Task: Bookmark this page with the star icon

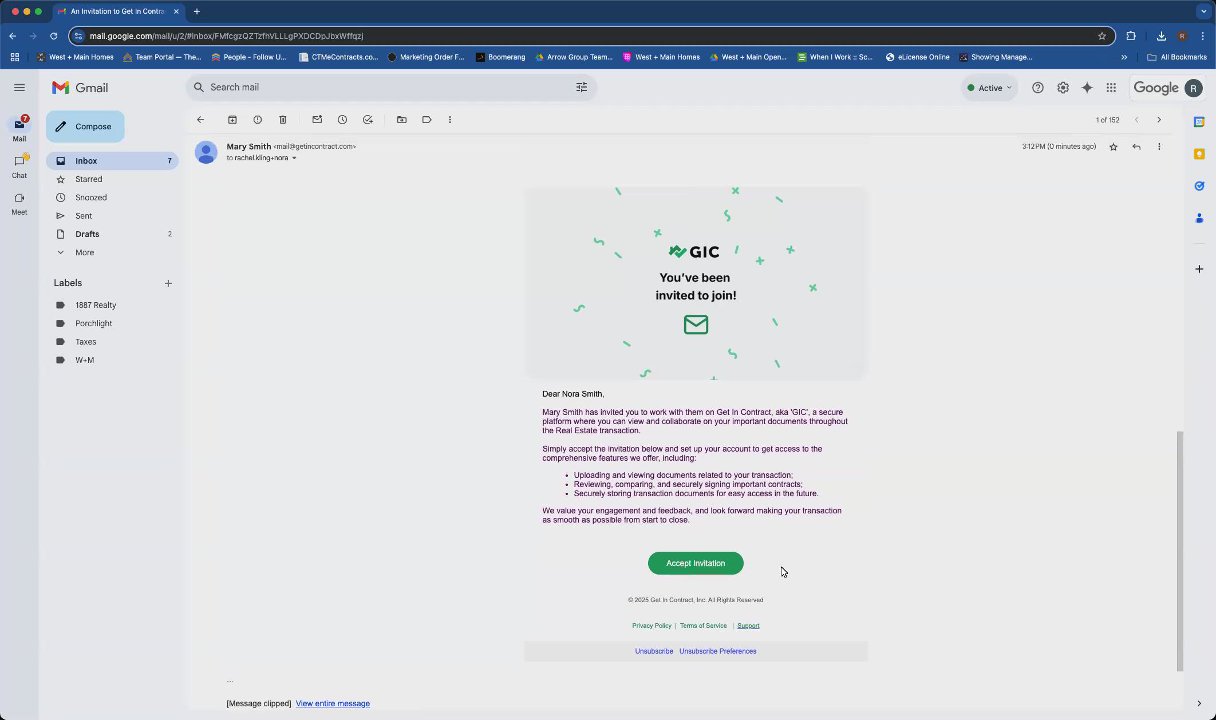Action: coord(1102,36)
